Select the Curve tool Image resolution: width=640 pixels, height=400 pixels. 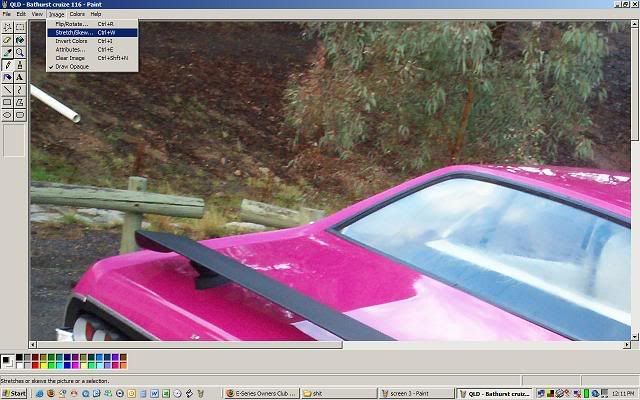click(20, 90)
